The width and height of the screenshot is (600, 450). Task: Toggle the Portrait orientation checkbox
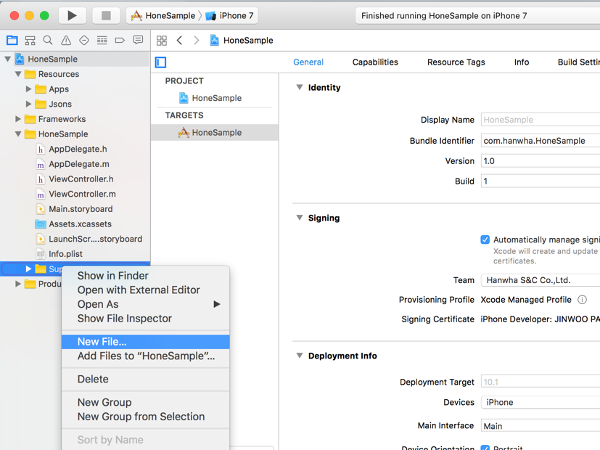pos(485,448)
